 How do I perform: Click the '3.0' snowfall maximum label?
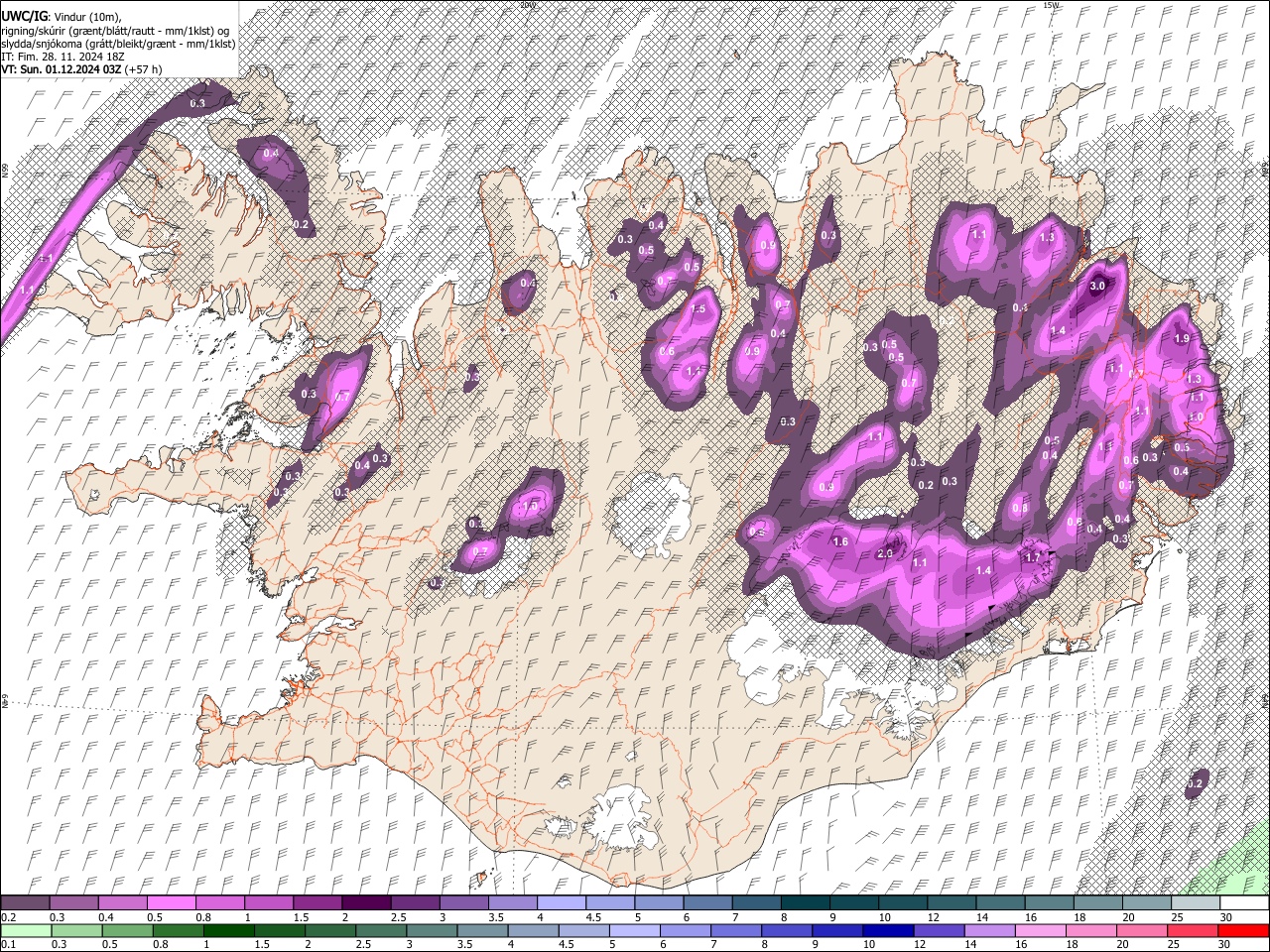[x=1096, y=287]
